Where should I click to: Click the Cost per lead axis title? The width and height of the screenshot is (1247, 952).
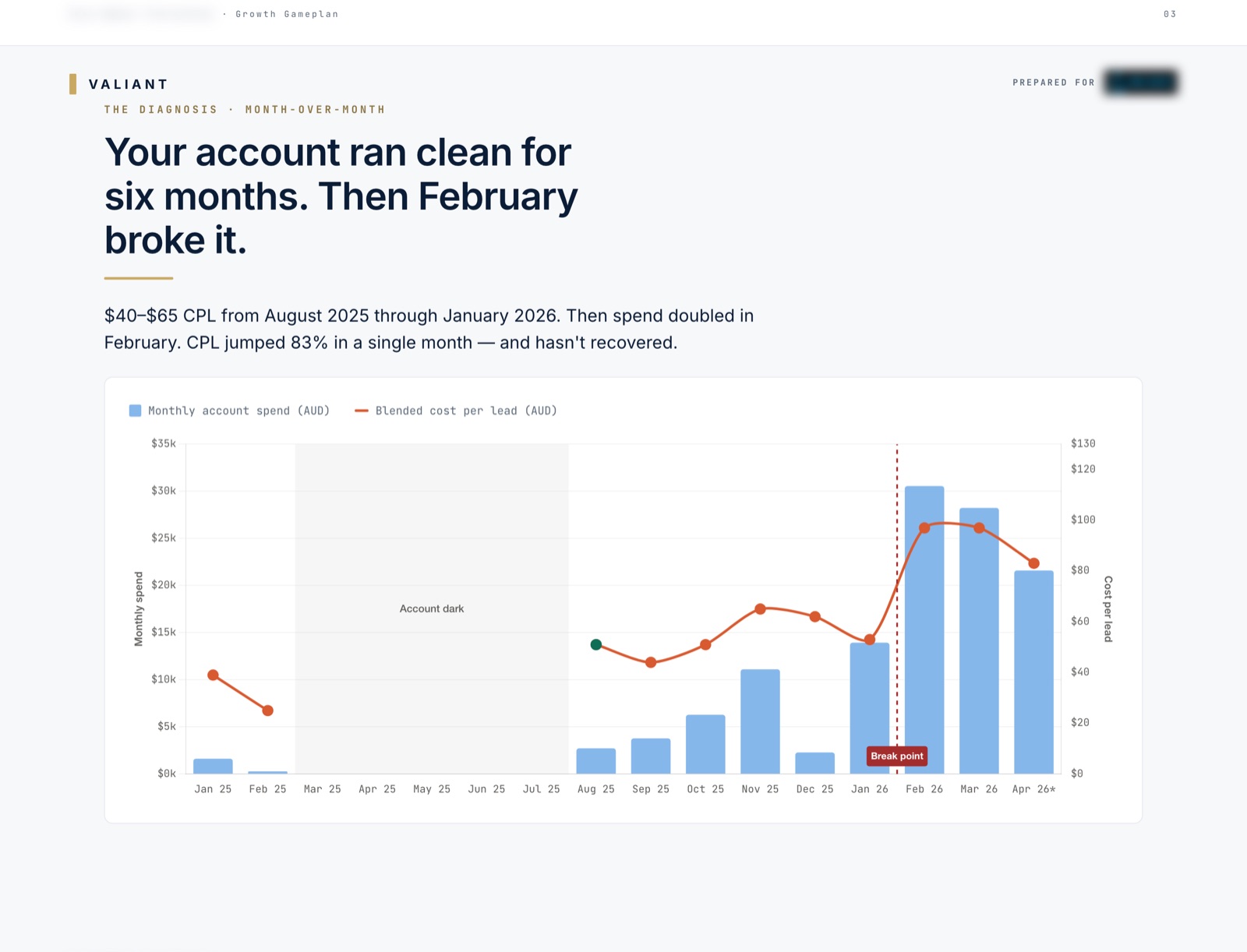pos(1108,609)
